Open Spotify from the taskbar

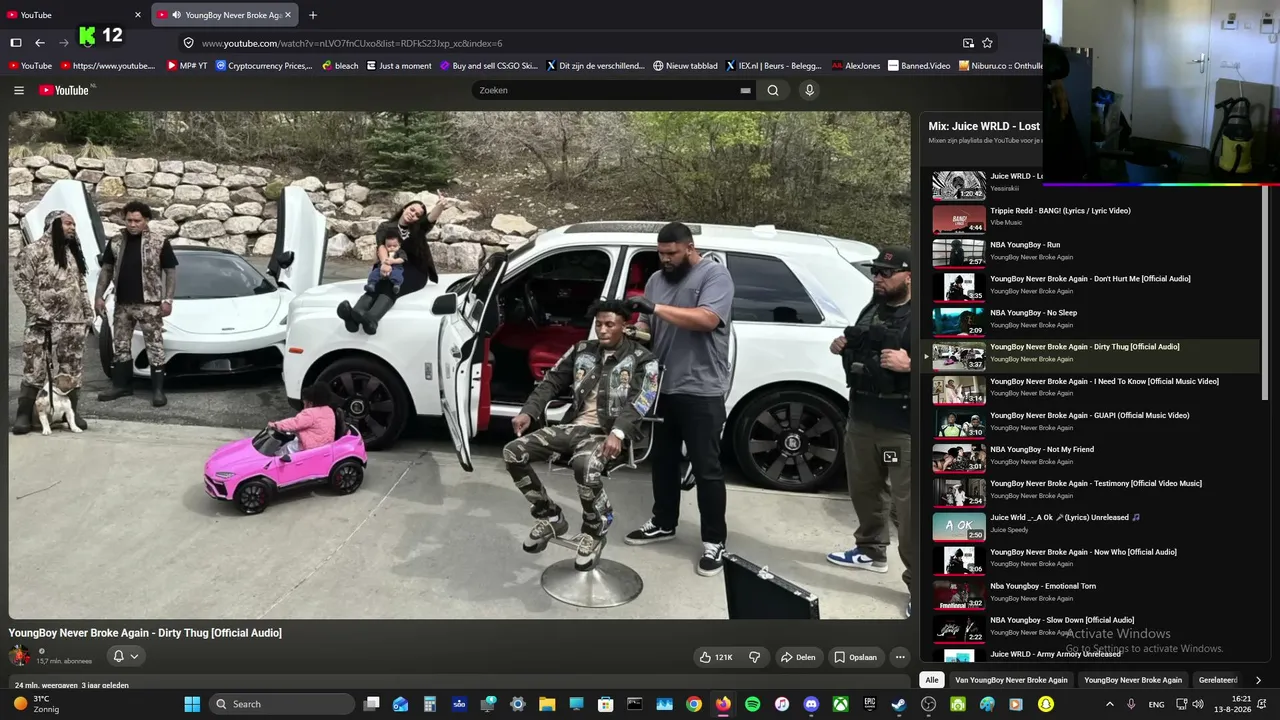(x=752, y=704)
